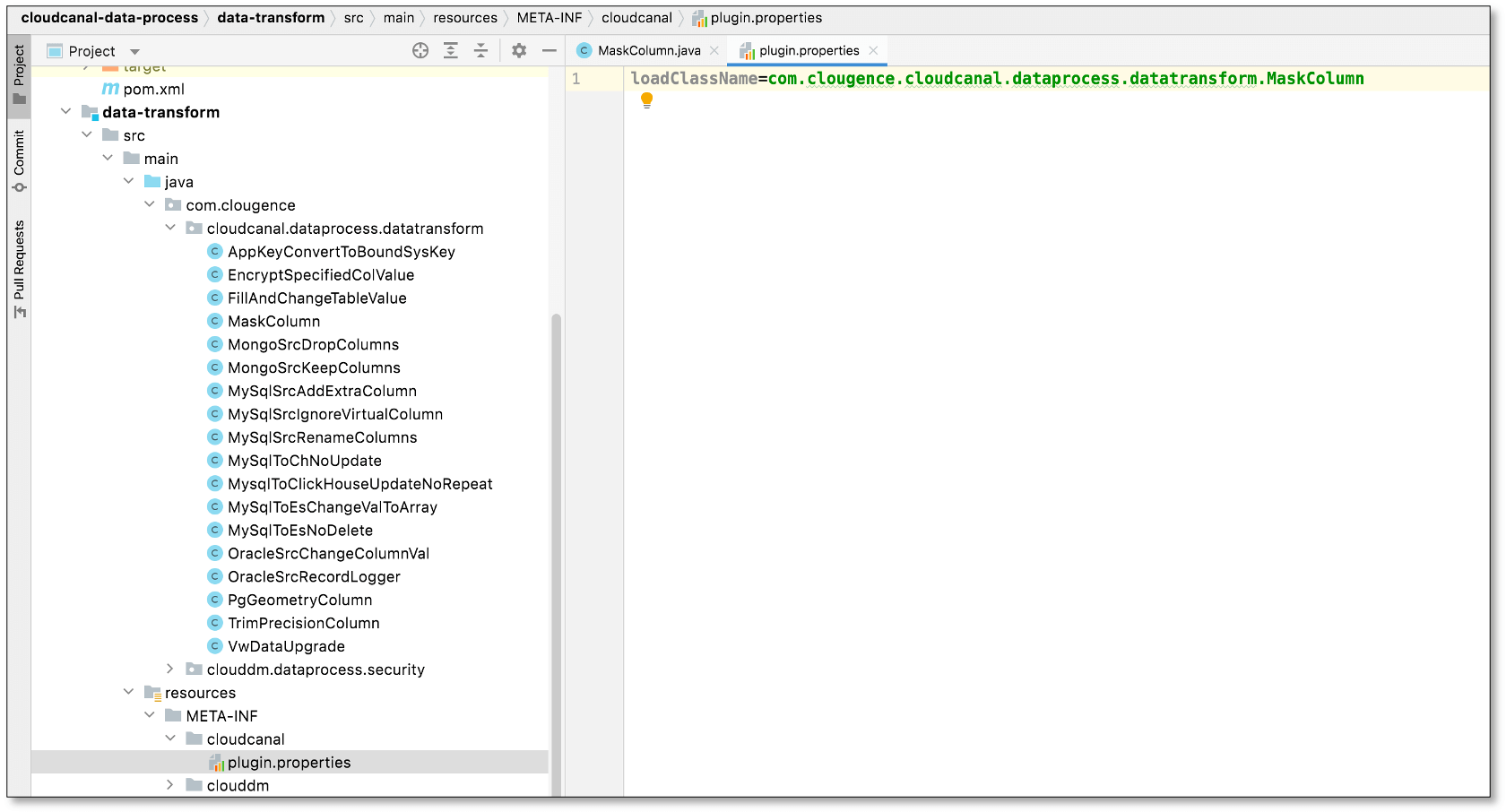Expand the clouddm.dataprocess.security package
The height and width of the screenshot is (812, 1506).
170,669
